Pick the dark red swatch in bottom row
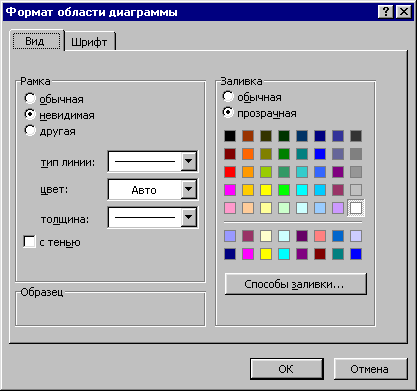The width and height of the screenshot is (417, 391). pyautogui.click(x=320, y=254)
